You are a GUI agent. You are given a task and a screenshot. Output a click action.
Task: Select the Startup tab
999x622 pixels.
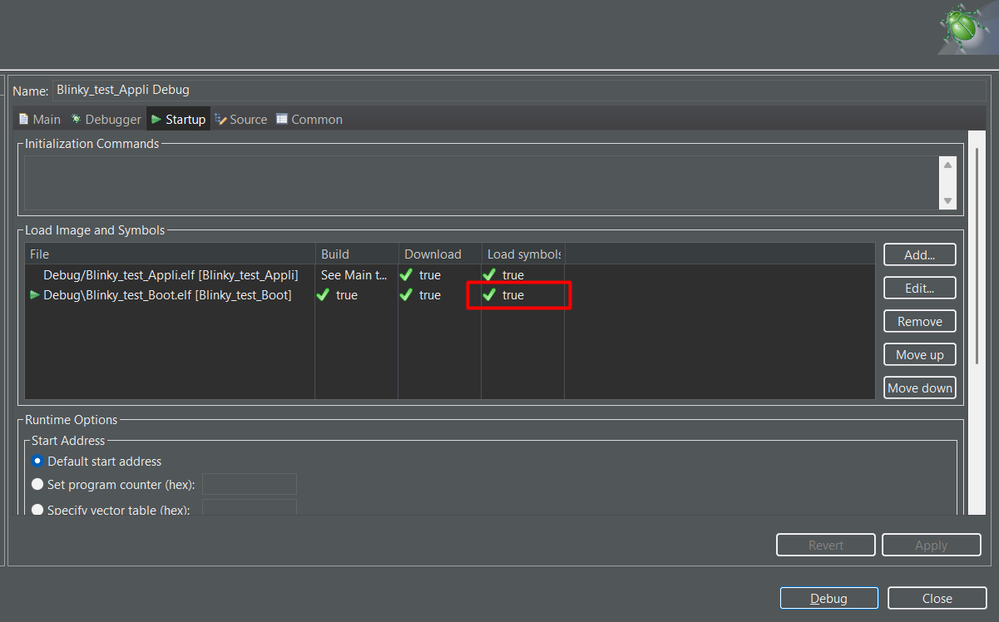click(x=178, y=119)
